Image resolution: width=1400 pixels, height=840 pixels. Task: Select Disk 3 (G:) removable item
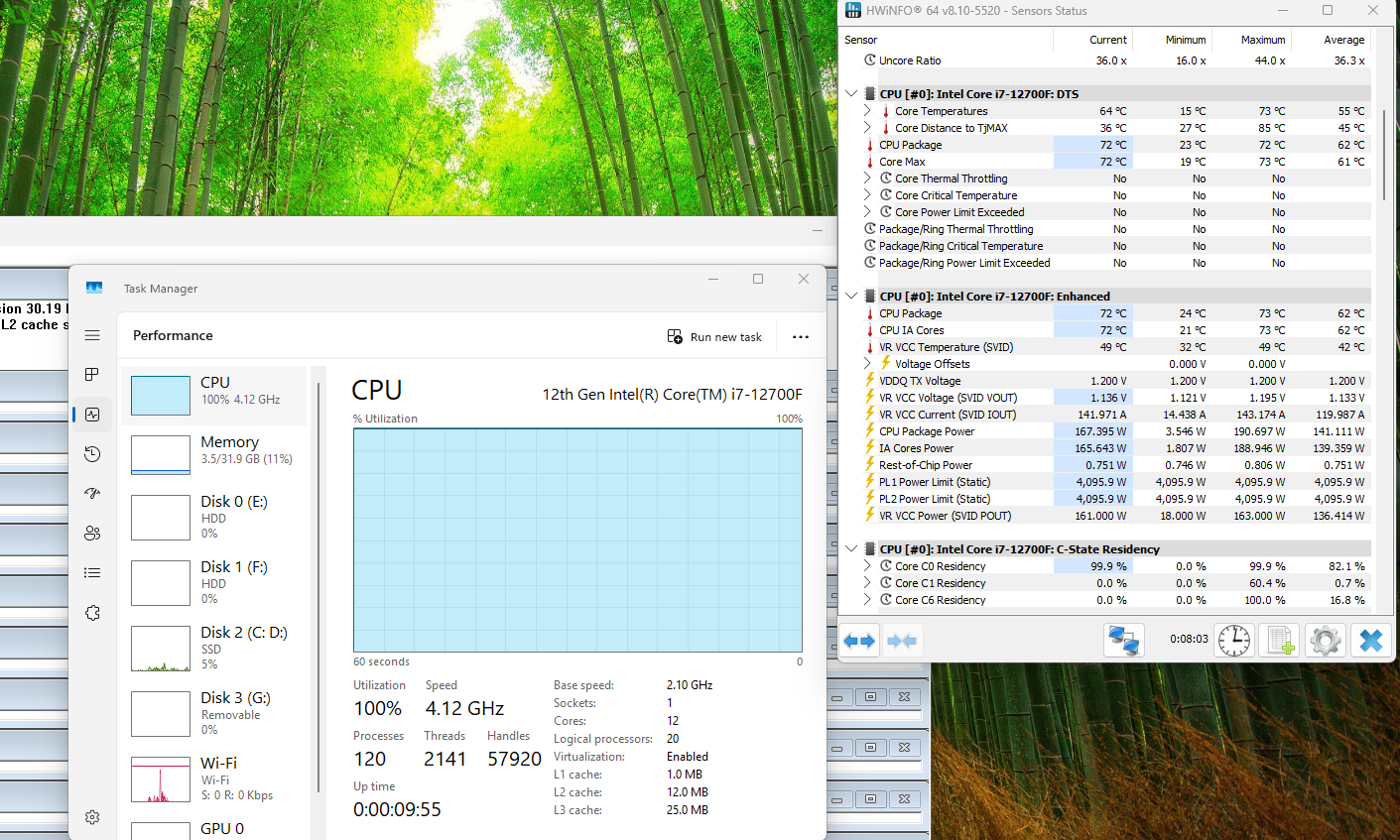tap(213, 714)
